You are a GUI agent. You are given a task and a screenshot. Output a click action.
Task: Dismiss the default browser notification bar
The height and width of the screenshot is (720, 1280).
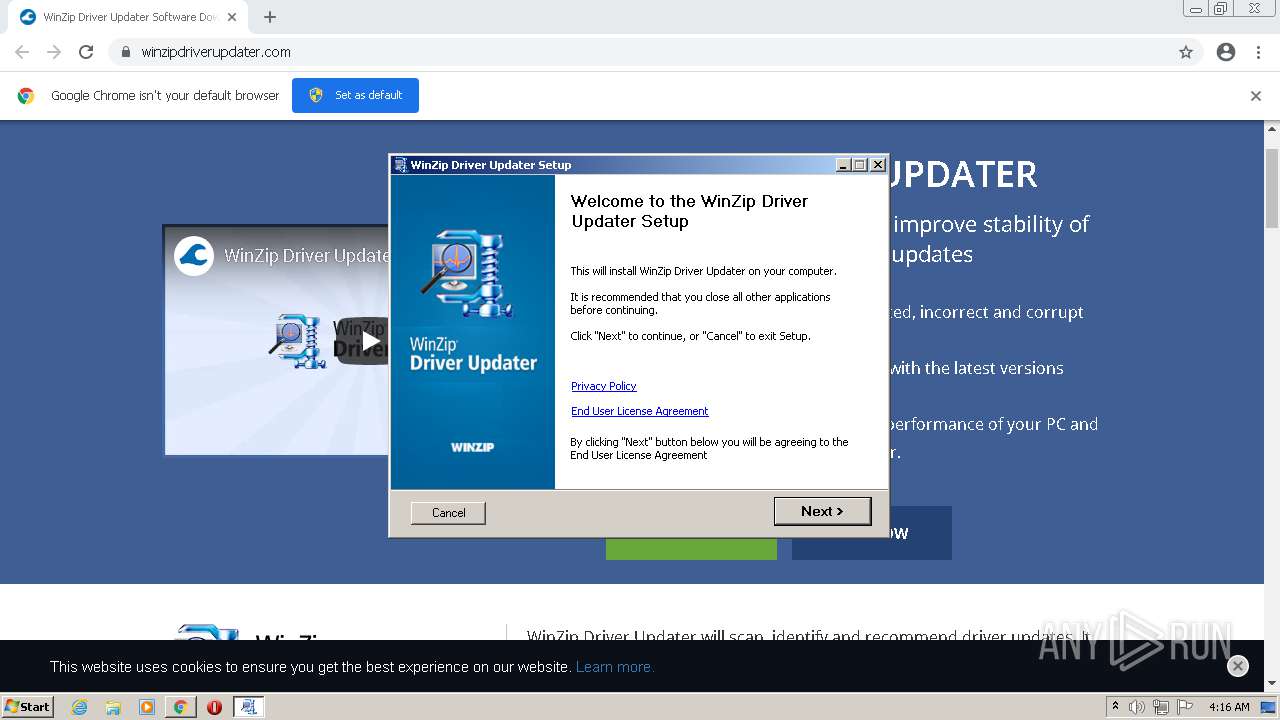[x=1255, y=96]
